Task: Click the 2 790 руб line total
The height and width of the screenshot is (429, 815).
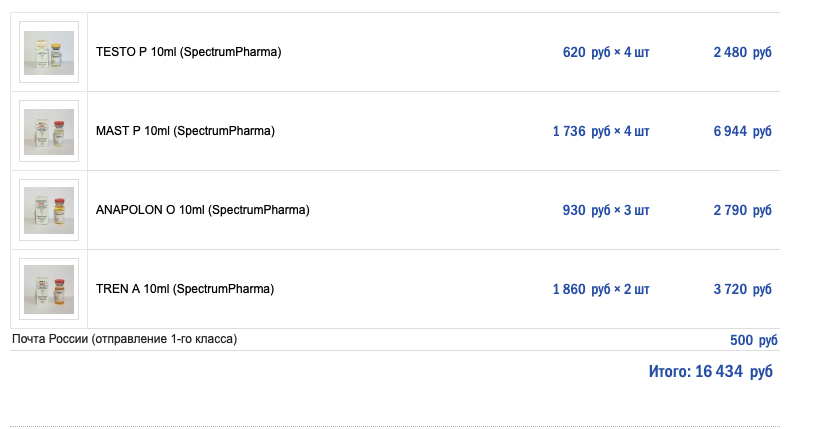Action: click(742, 210)
